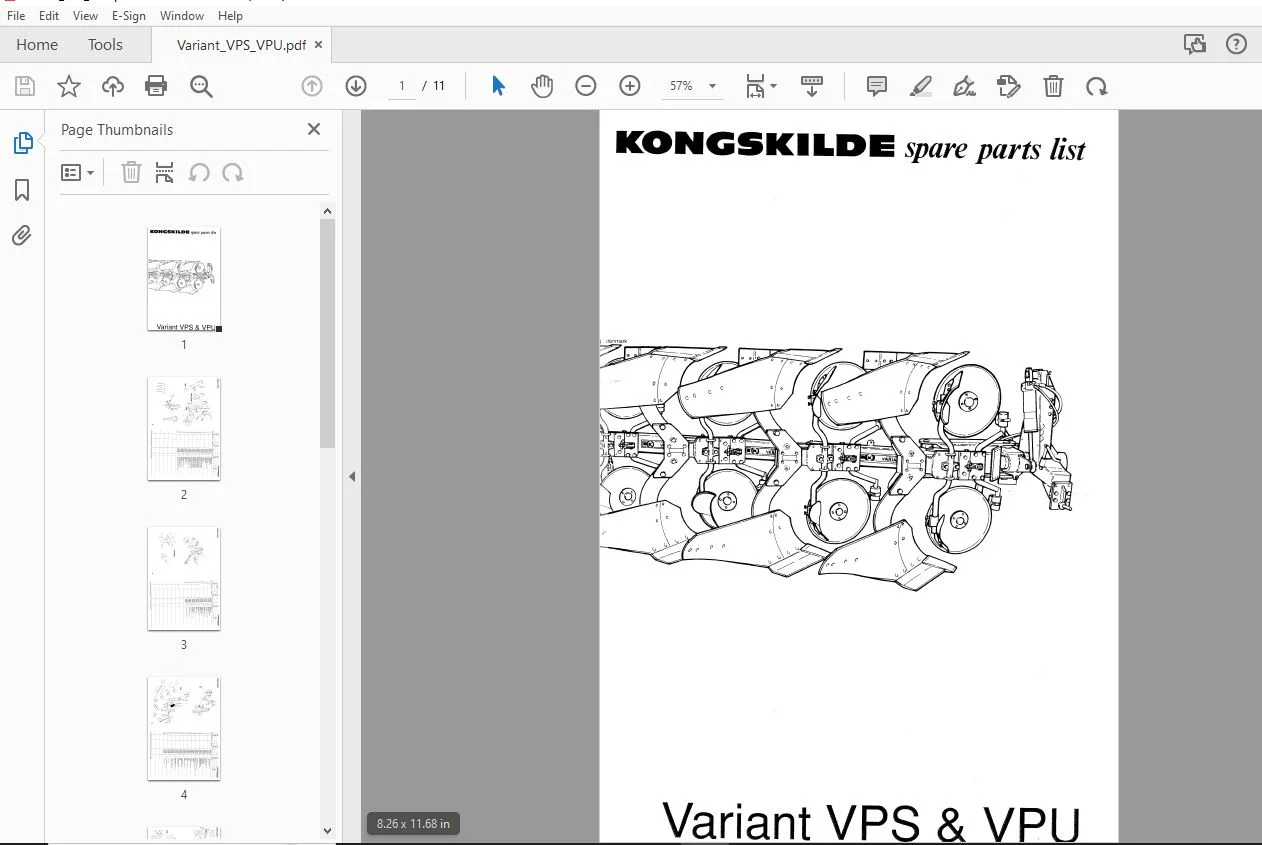This screenshot has width=1262, height=845.
Task: Print the document
Action: 156,86
